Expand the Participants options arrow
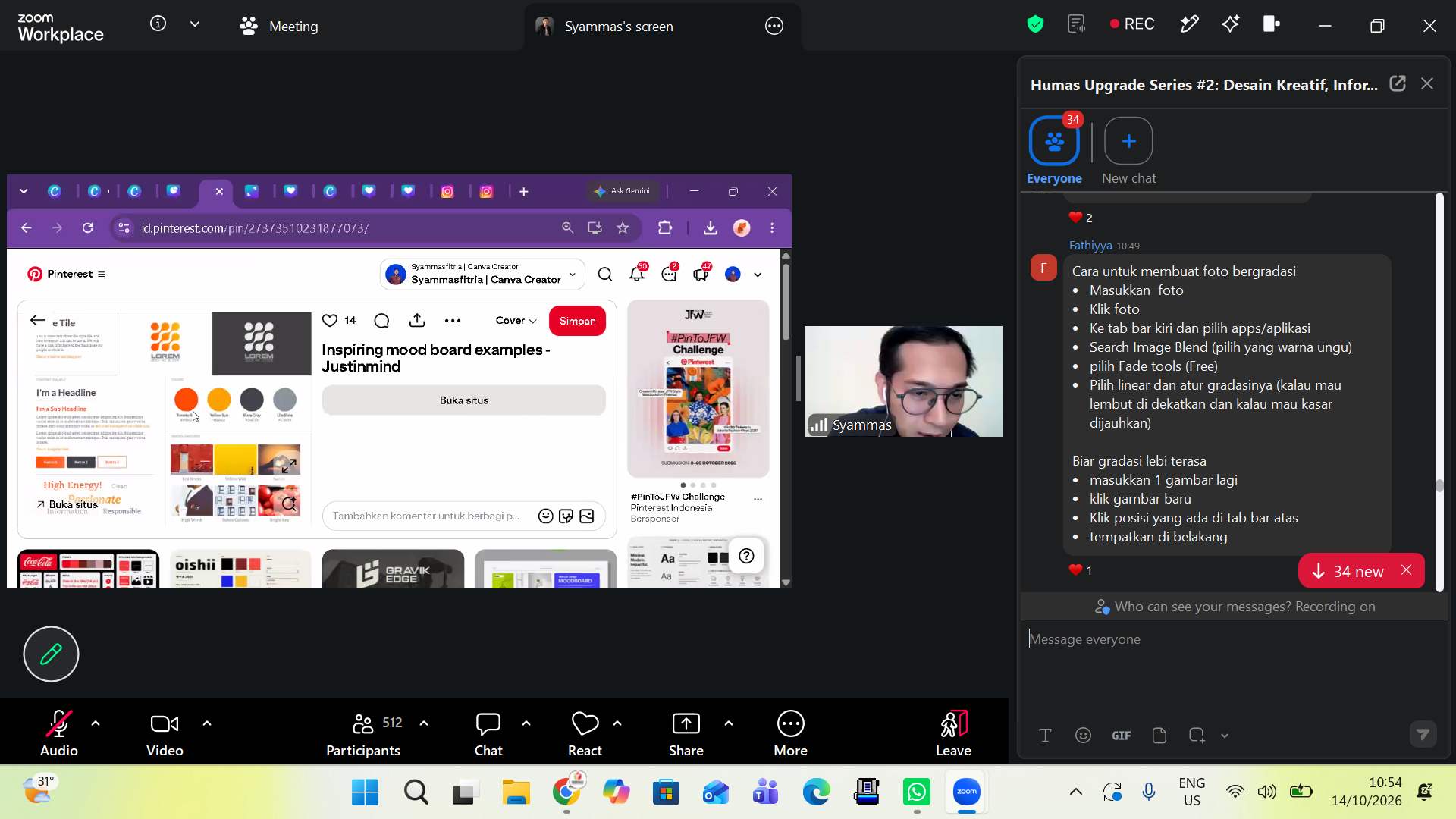 tap(424, 723)
